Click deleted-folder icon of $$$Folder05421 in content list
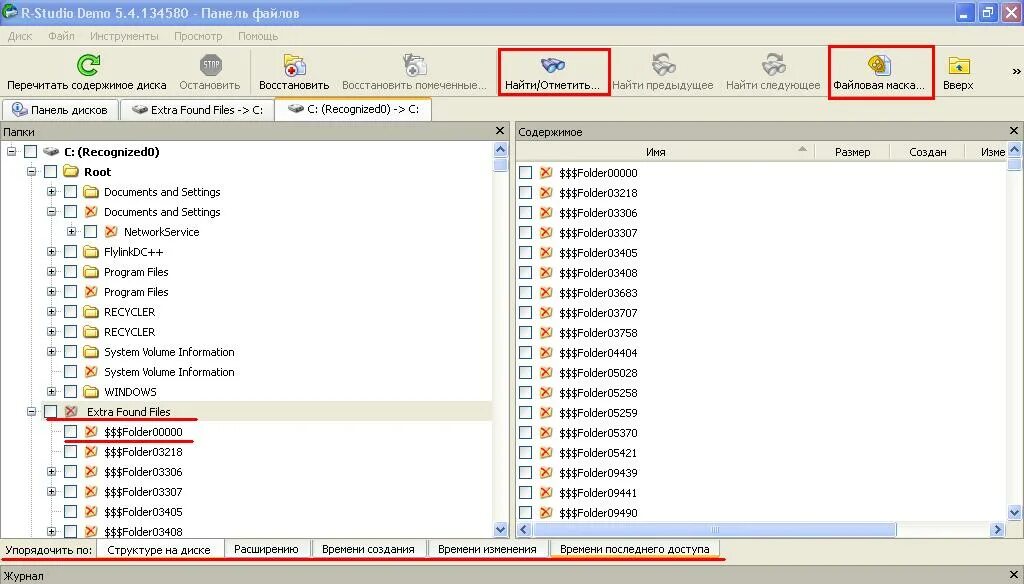1024x584 pixels. [x=546, y=453]
